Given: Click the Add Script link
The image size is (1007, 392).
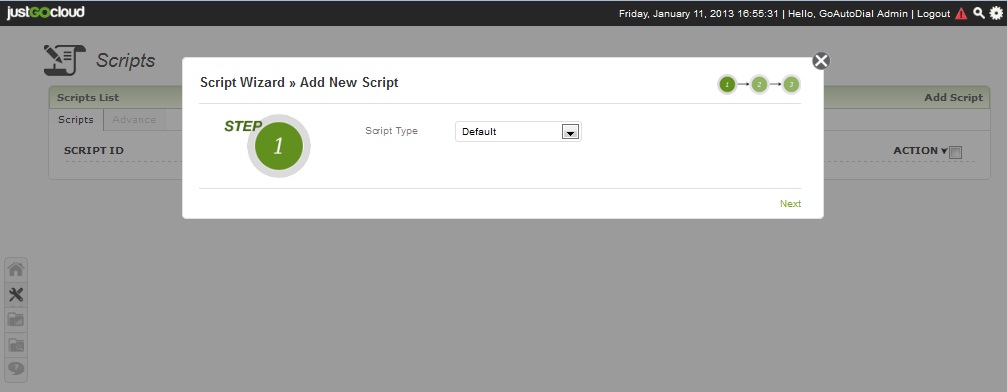Looking at the screenshot, I should (x=953, y=98).
